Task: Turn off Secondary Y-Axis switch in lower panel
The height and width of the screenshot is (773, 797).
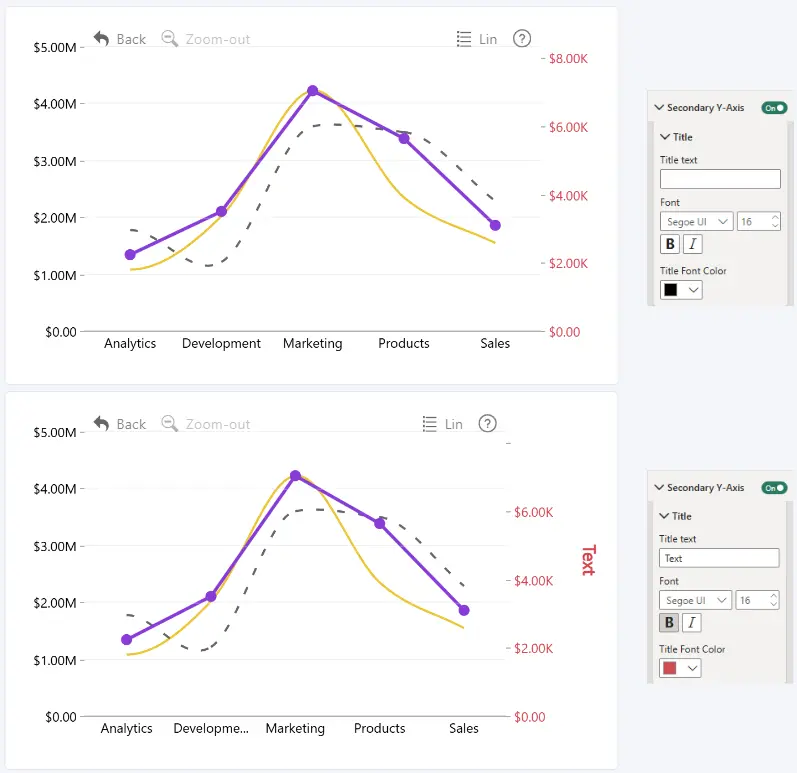Action: point(774,488)
